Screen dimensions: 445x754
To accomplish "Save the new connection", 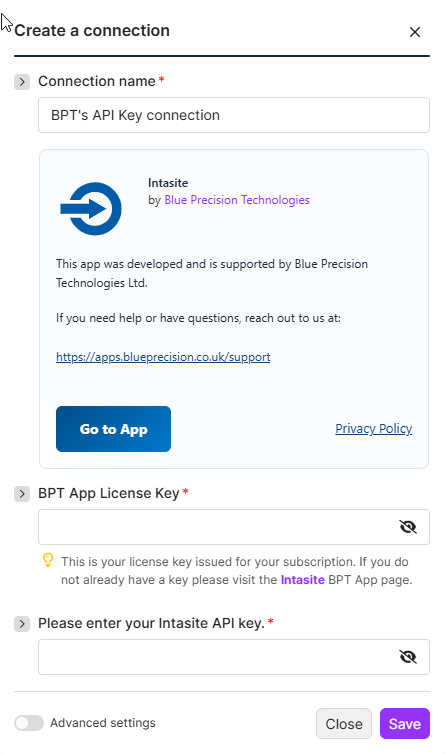I will click(405, 724).
